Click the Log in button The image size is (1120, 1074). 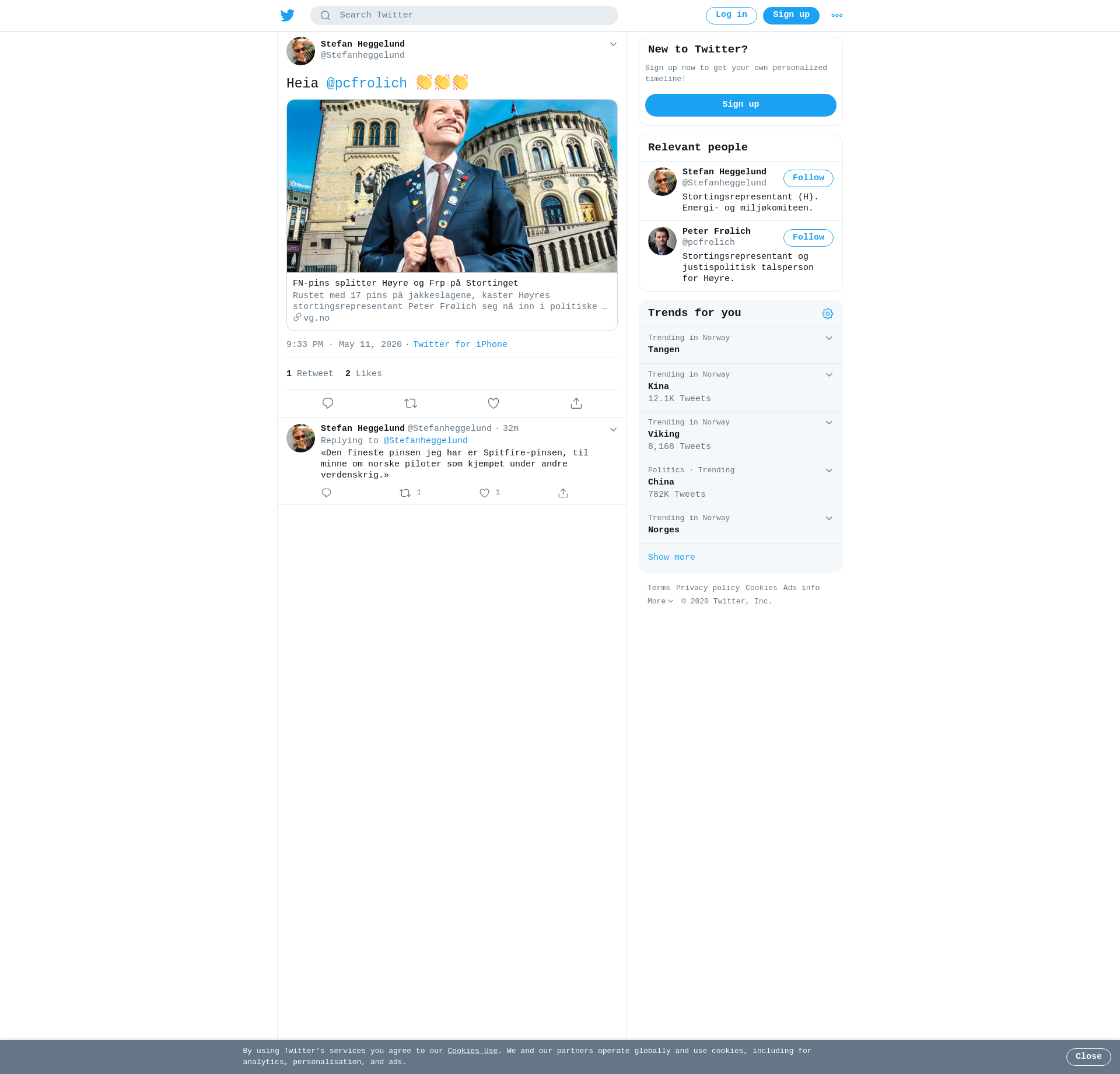pos(731,15)
